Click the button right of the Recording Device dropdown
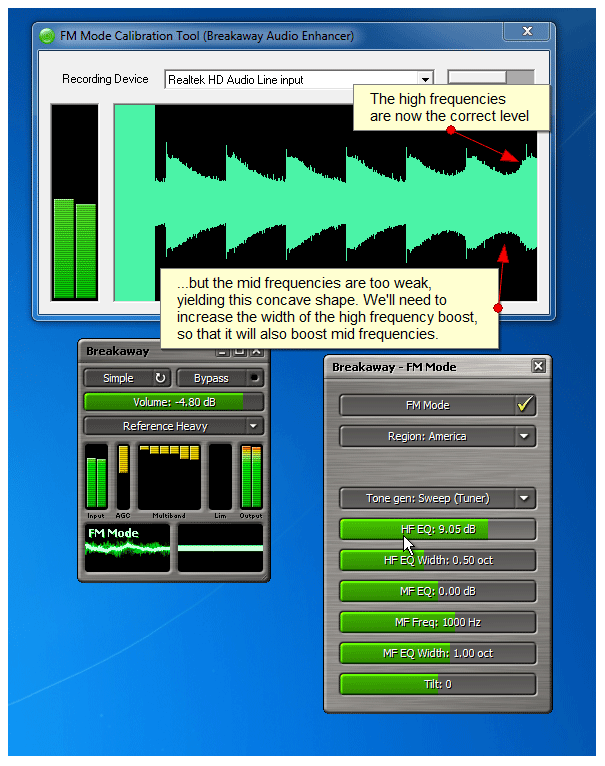This screenshot has height=766, width=605. [491, 77]
